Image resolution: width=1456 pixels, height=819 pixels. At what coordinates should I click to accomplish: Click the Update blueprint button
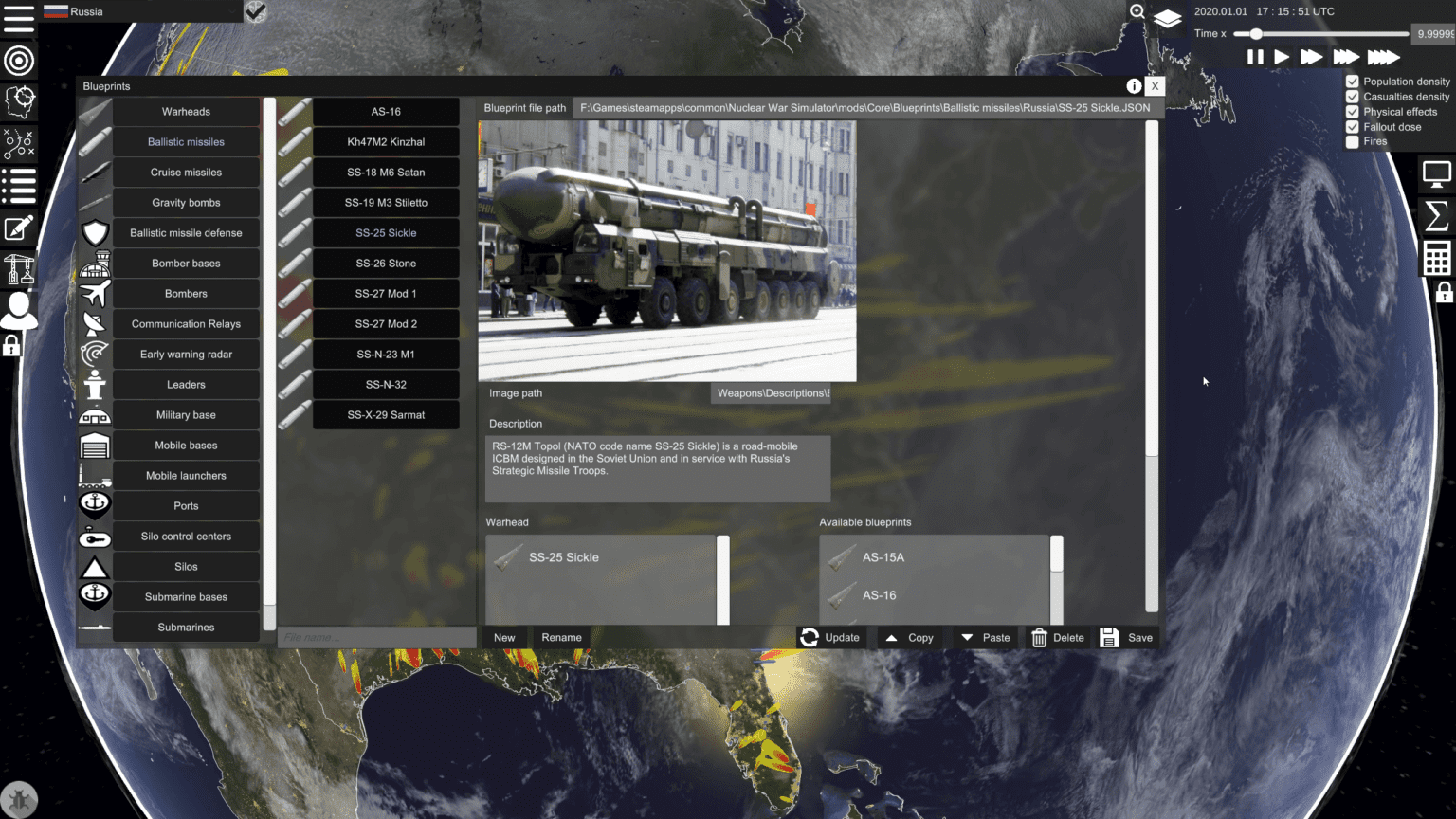coord(831,637)
